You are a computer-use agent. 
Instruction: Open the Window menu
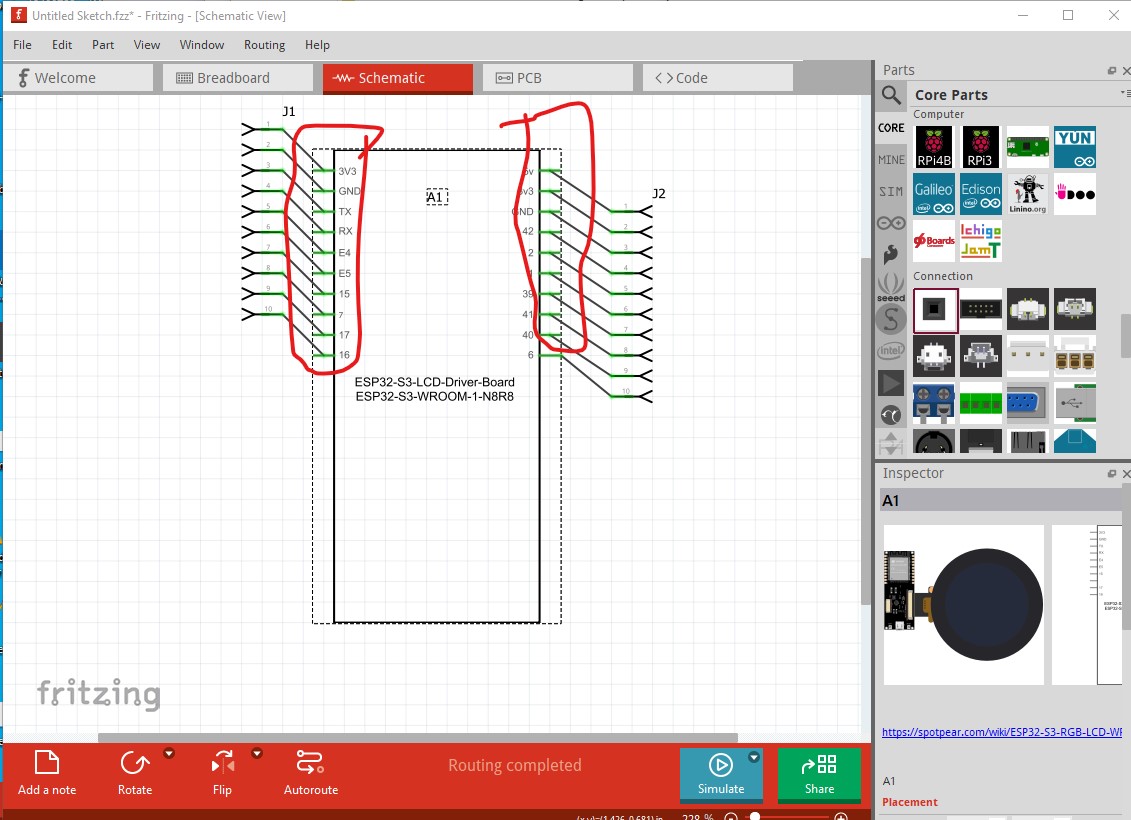[202, 45]
